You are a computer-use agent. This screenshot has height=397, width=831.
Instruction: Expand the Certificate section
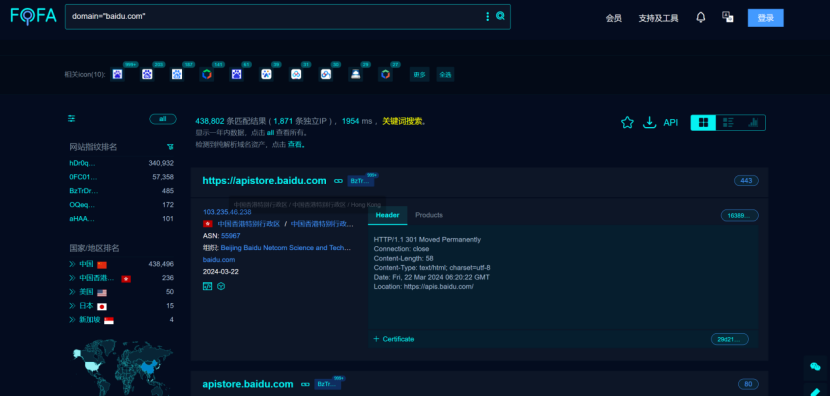pos(393,339)
